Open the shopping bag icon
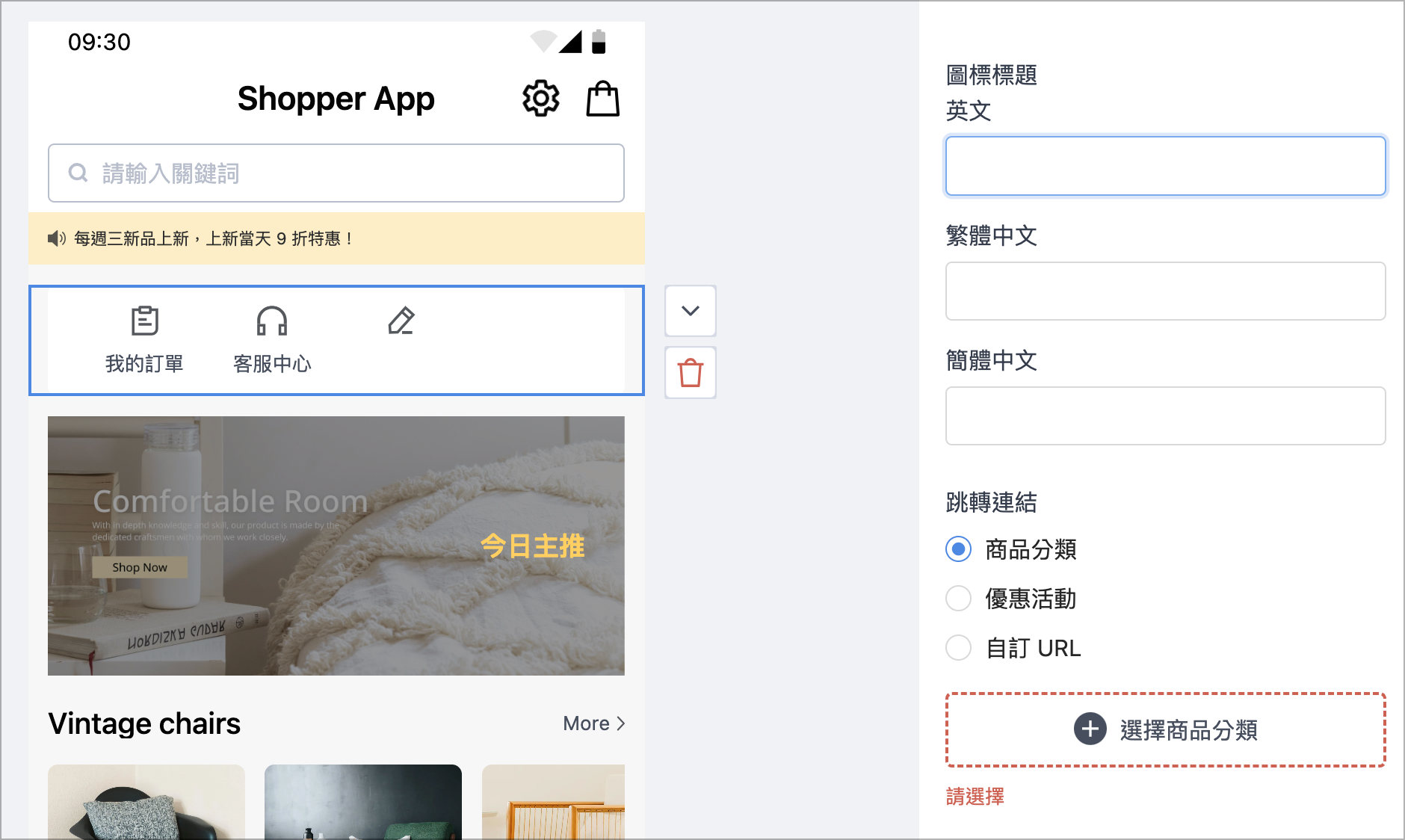This screenshot has width=1405, height=840. tap(602, 99)
